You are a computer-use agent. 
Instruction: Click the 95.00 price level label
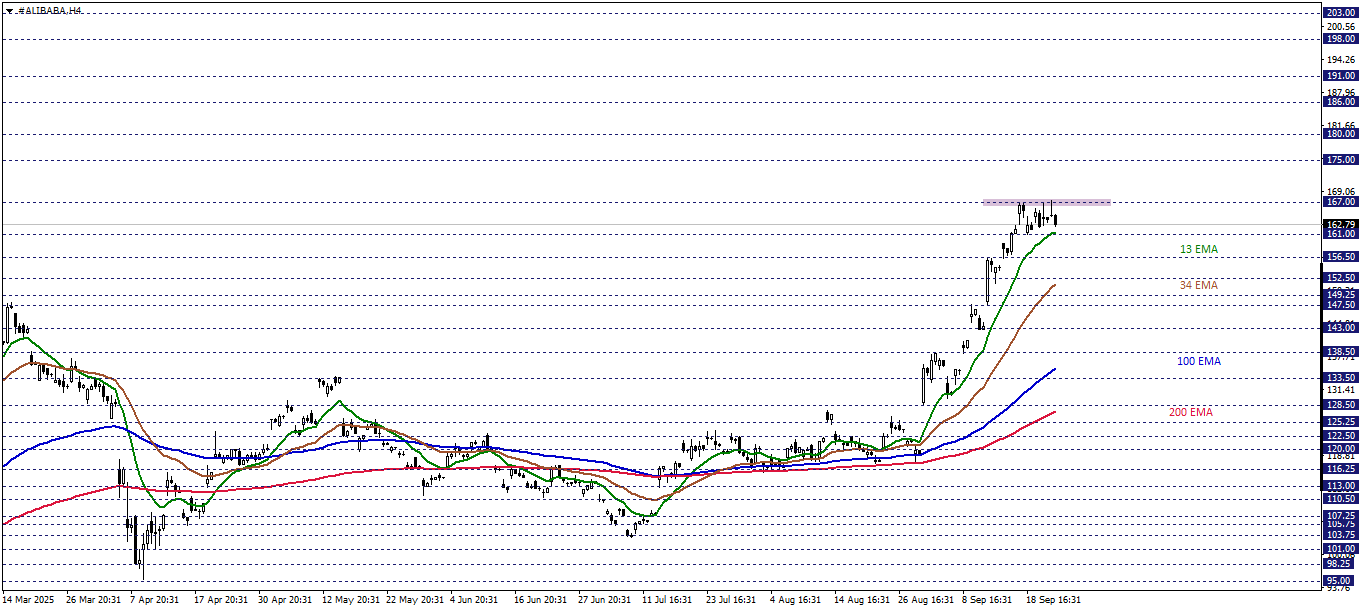tap(1340, 581)
